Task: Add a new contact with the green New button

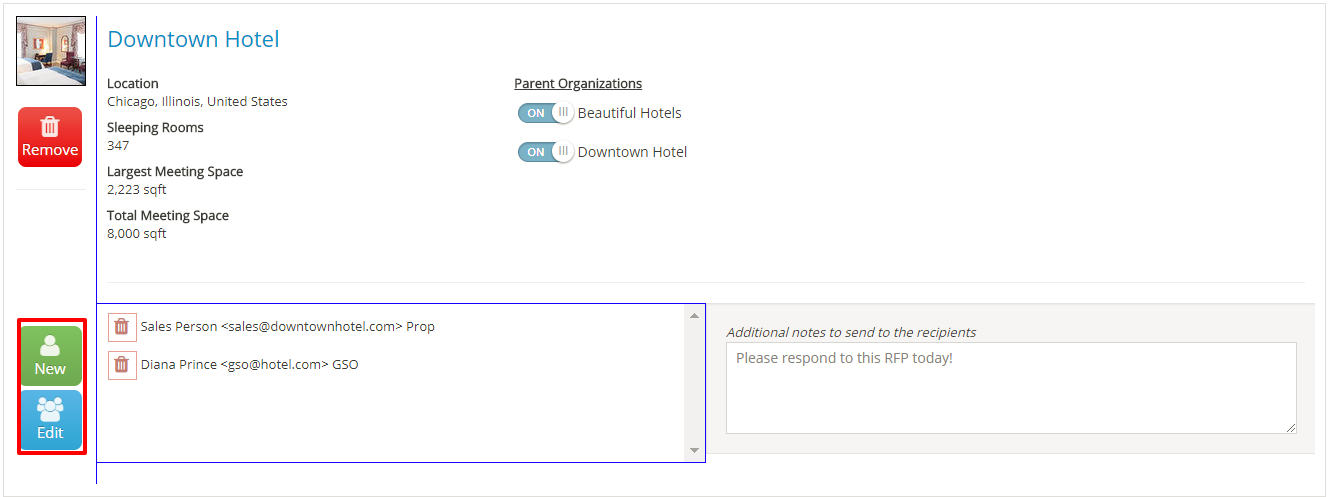Action: point(50,356)
